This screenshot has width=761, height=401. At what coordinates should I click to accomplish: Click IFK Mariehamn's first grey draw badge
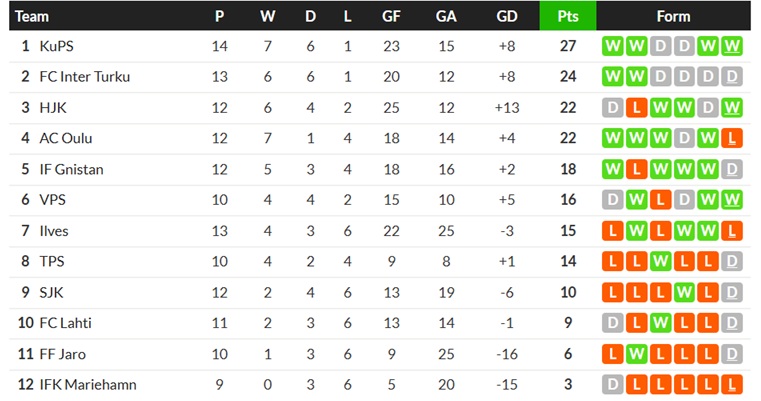click(612, 384)
